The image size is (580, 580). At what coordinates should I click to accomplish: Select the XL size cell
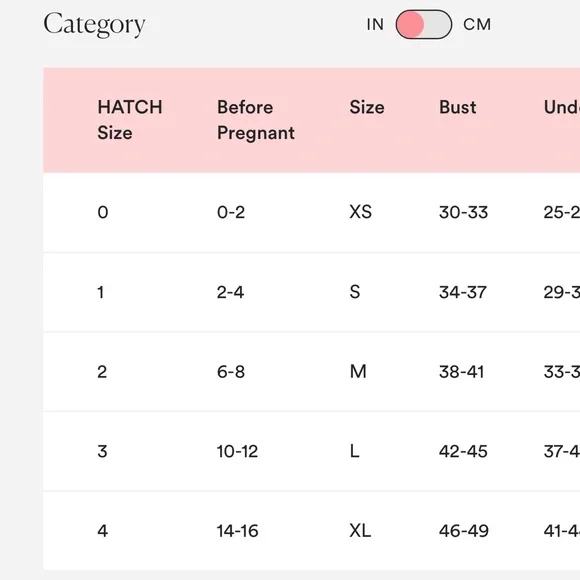point(360,531)
